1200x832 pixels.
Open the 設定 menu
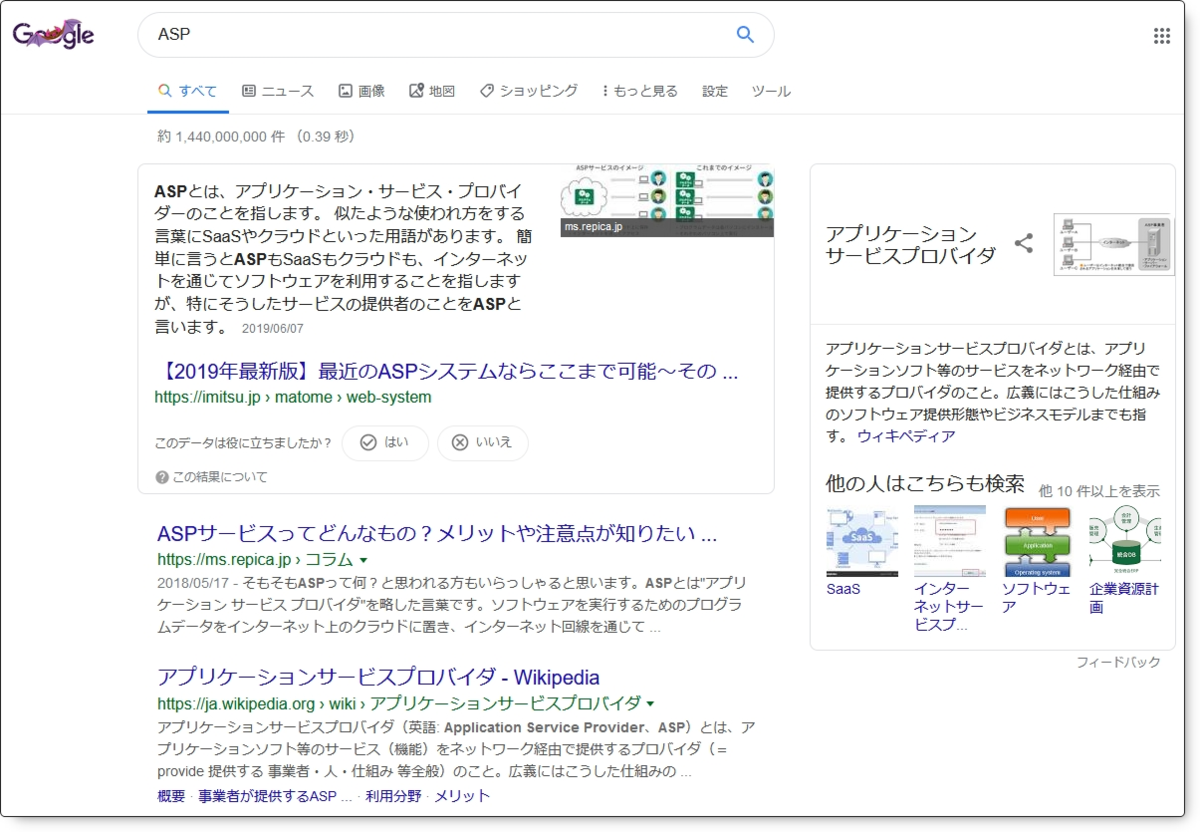pos(714,90)
